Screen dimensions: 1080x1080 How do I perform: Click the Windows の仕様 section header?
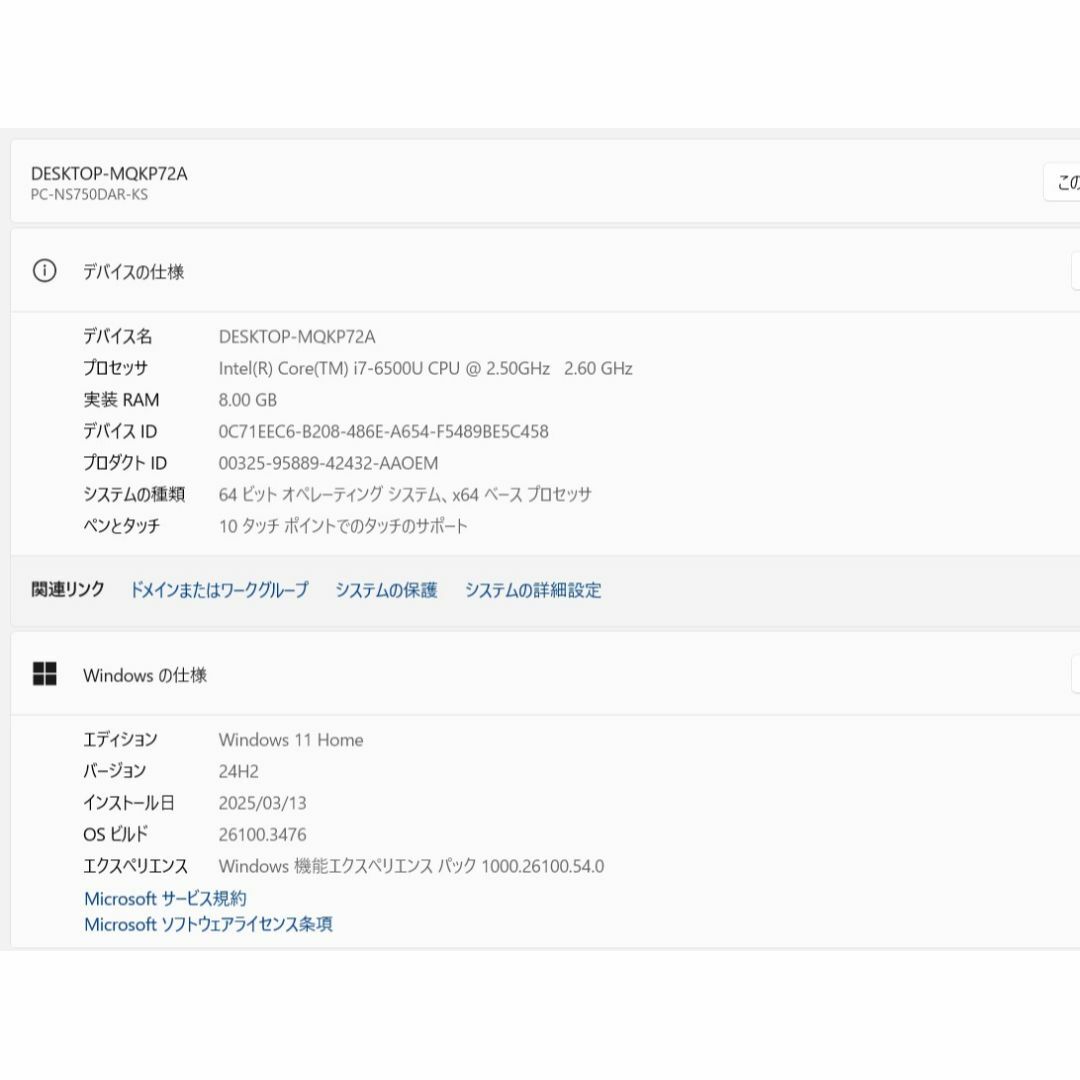coord(546,674)
